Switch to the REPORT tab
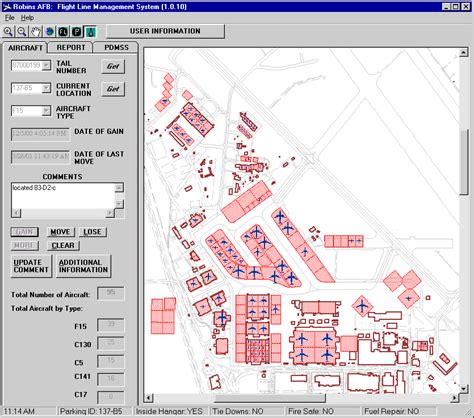 coord(71,47)
